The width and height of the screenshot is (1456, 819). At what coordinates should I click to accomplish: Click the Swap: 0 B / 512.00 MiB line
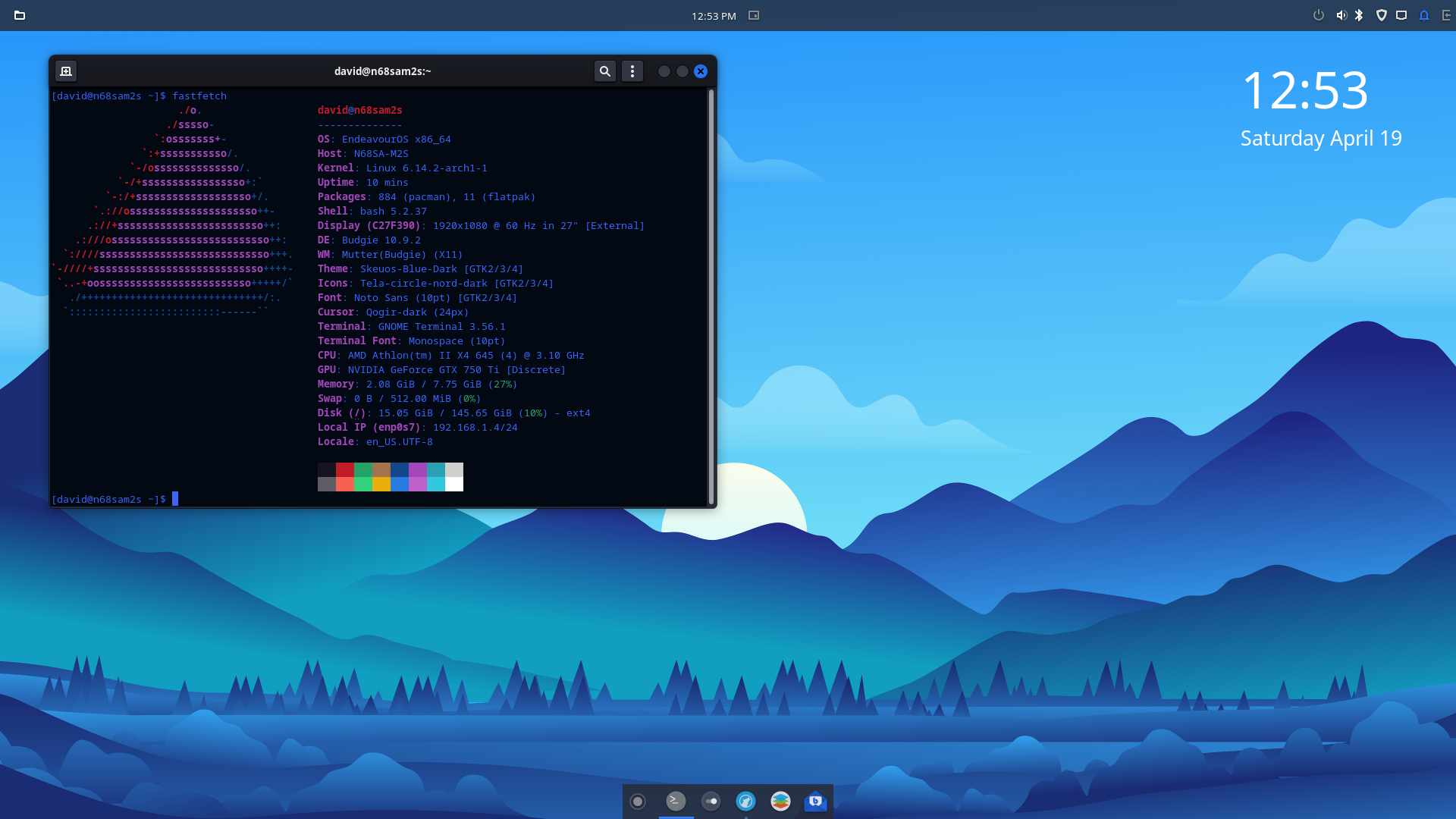tap(400, 399)
